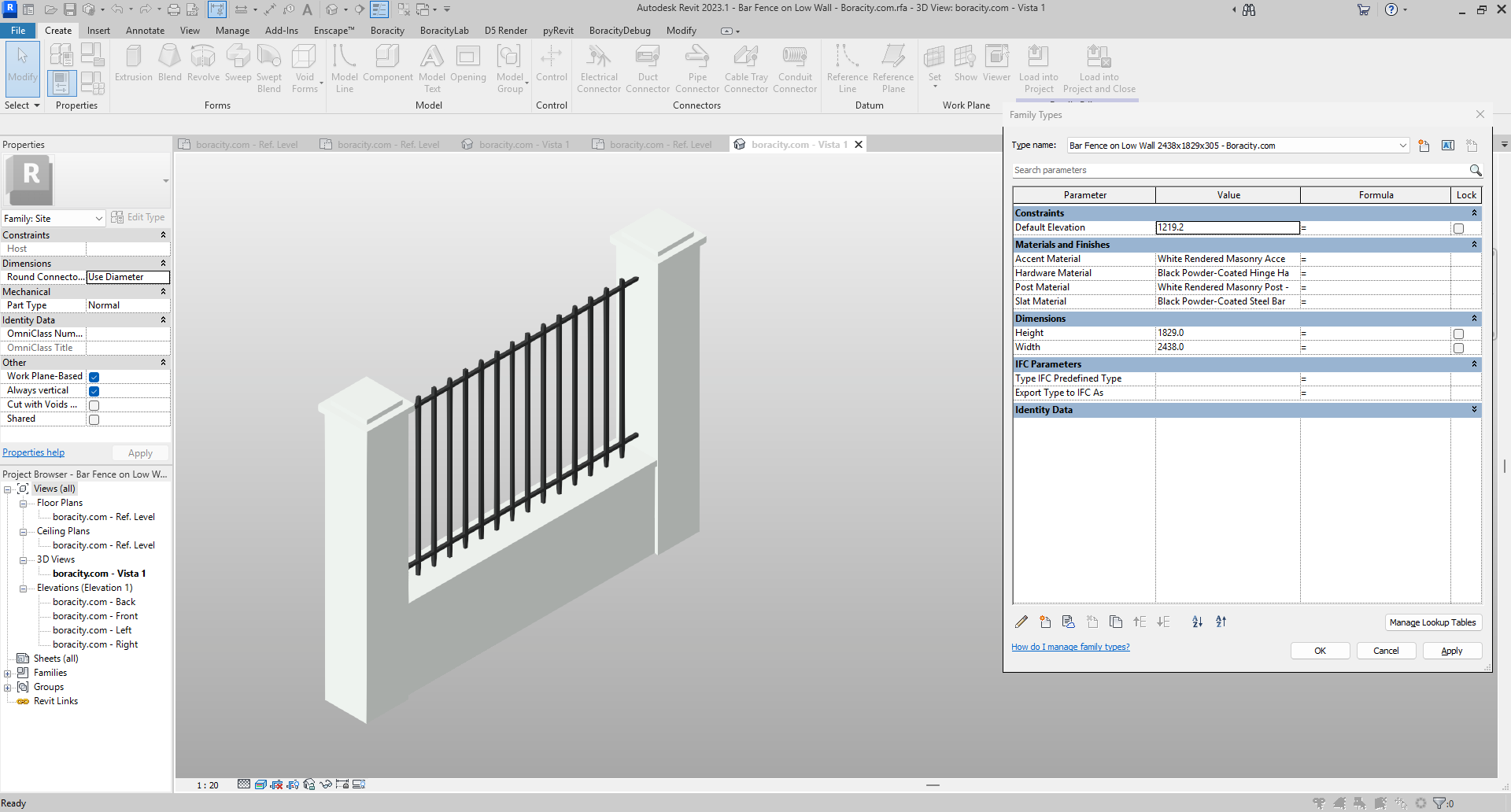Open the Manage ribbon tab

[x=232, y=31]
